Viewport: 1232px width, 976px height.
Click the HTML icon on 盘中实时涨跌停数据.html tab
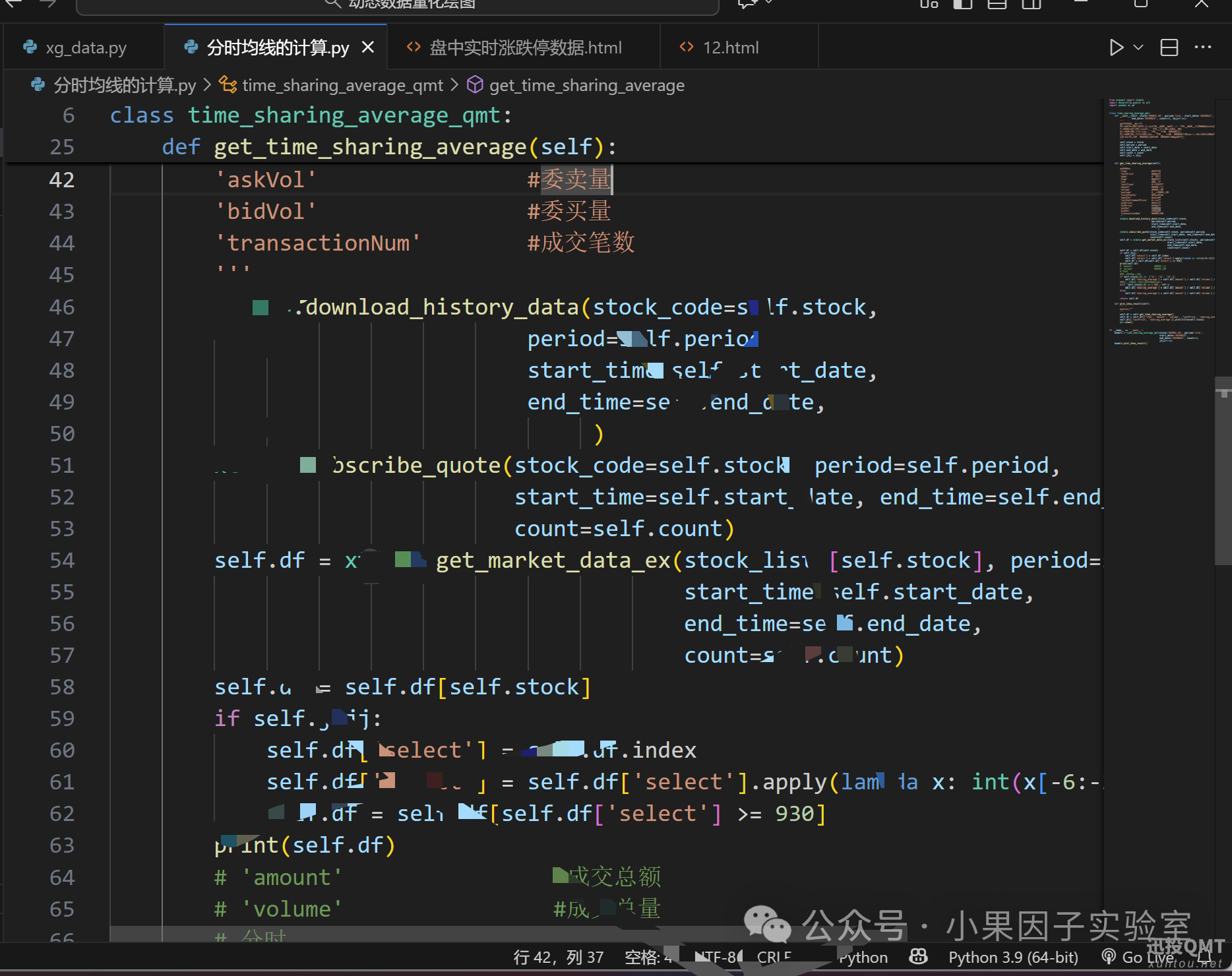coord(414,47)
